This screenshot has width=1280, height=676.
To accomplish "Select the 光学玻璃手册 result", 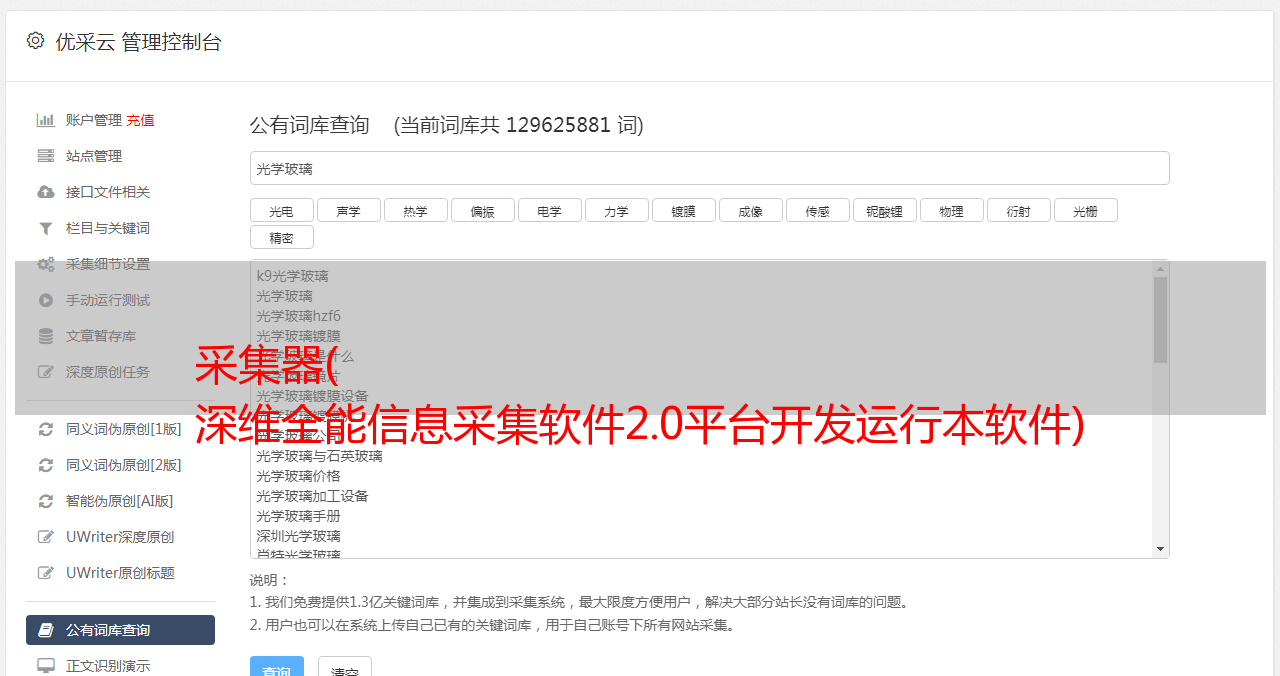I will [x=298, y=516].
